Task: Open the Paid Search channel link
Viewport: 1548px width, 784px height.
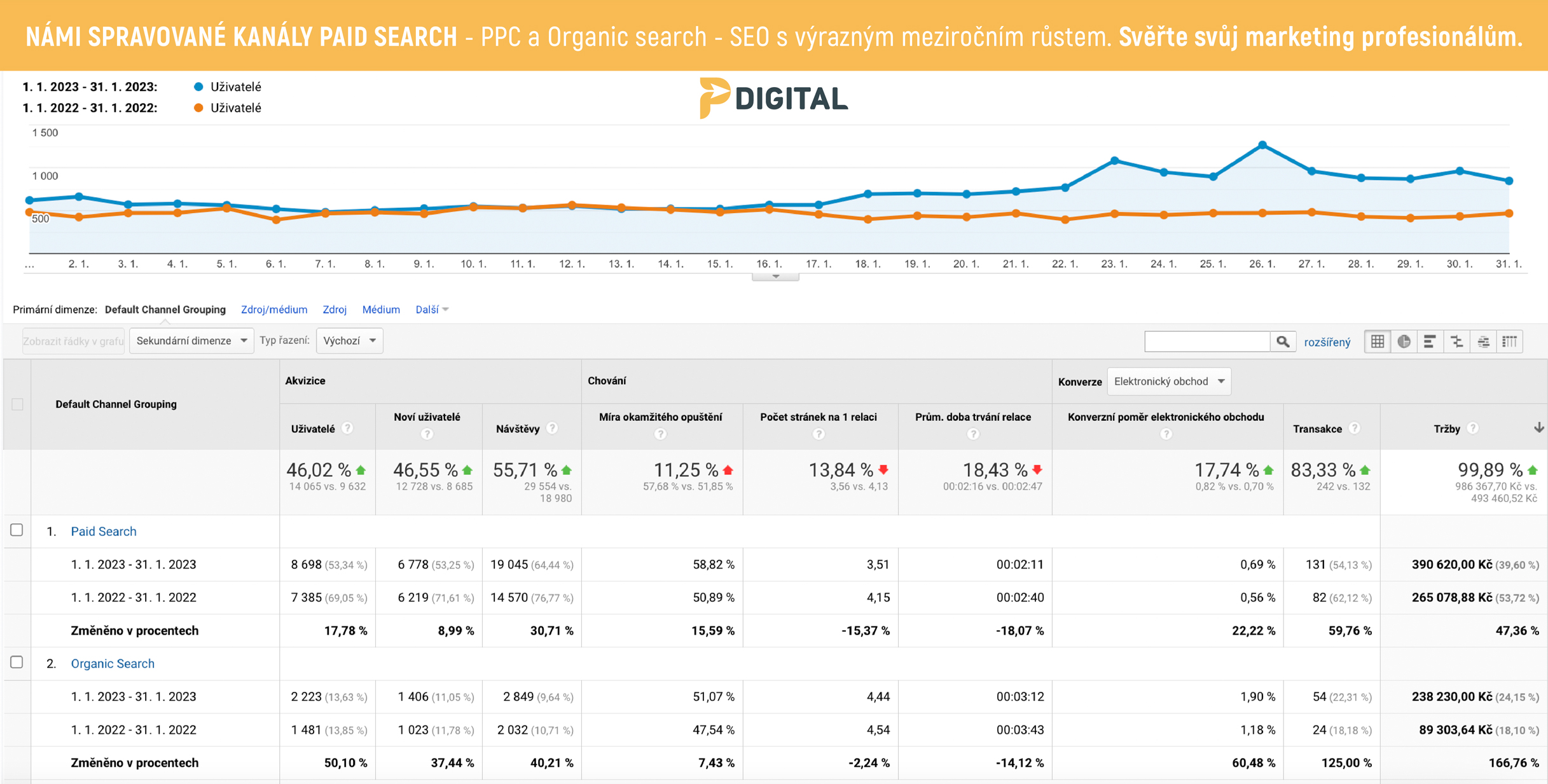Action: tap(104, 531)
